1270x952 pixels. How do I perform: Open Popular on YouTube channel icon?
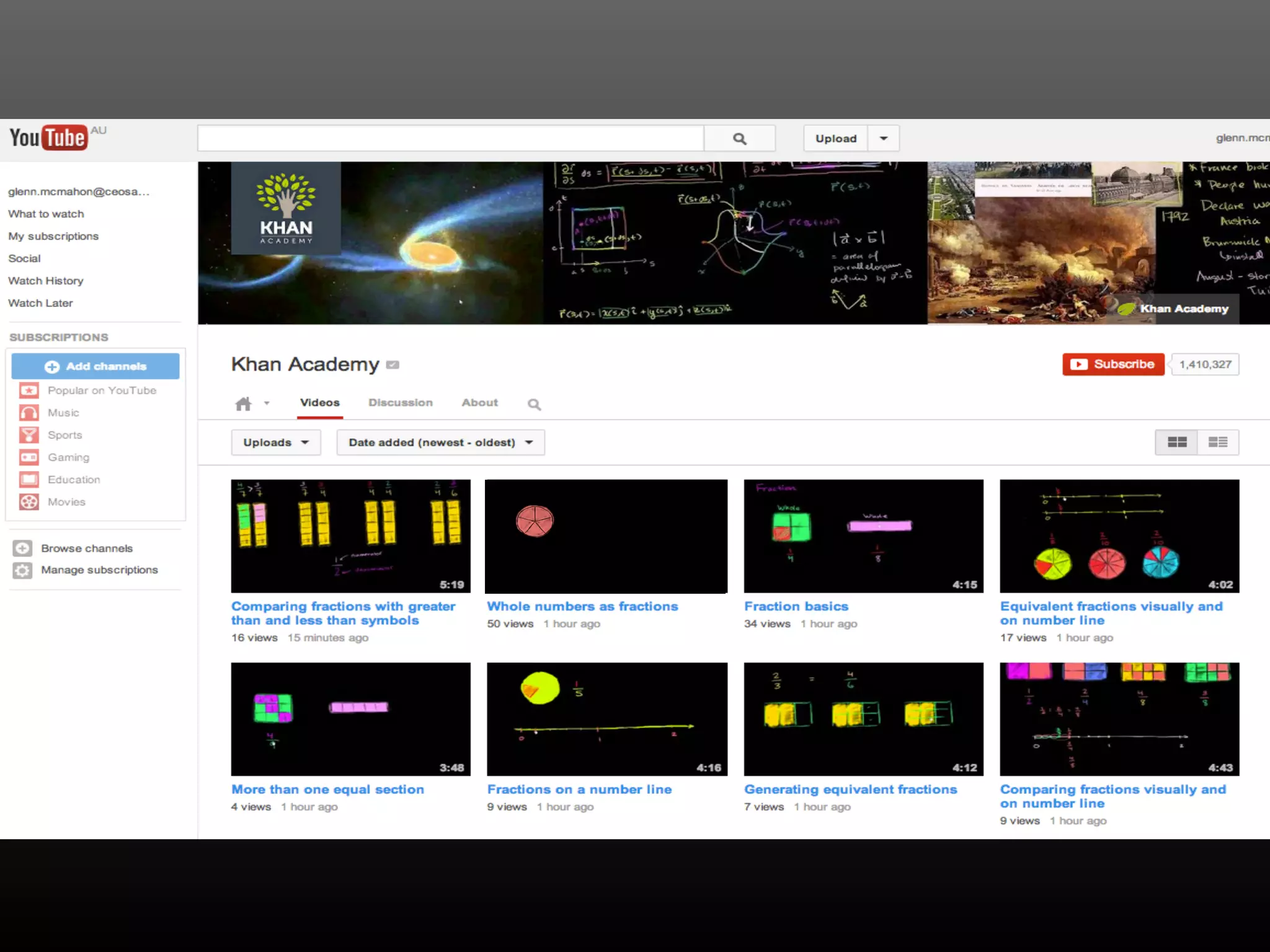pyautogui.click(x=29, y=390)
